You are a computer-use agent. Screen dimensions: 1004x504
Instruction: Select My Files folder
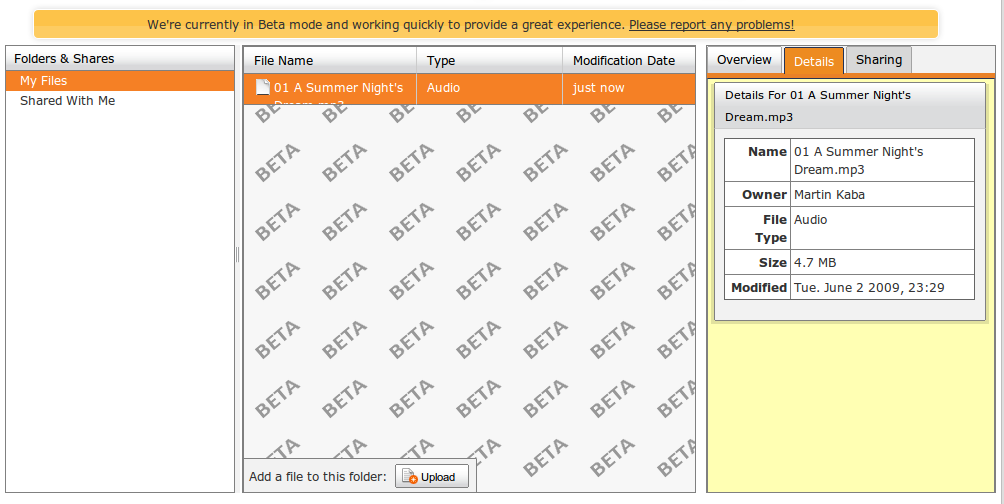44,81
